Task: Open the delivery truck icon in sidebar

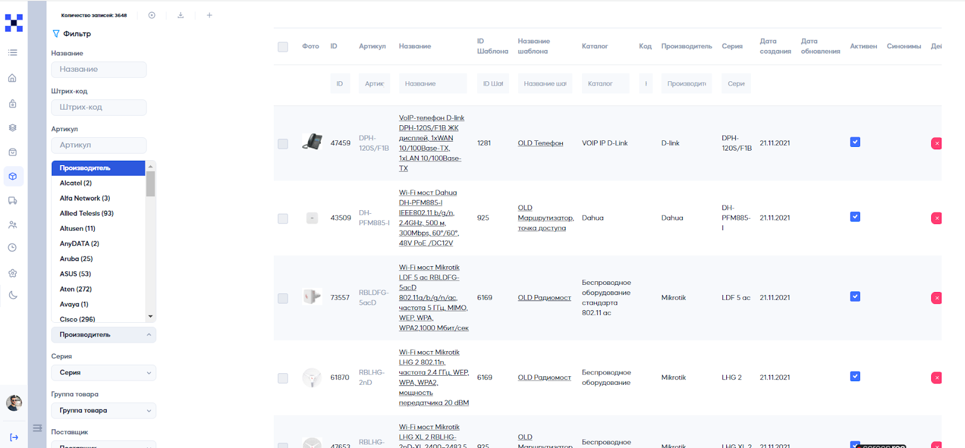Action: (13, 201)
